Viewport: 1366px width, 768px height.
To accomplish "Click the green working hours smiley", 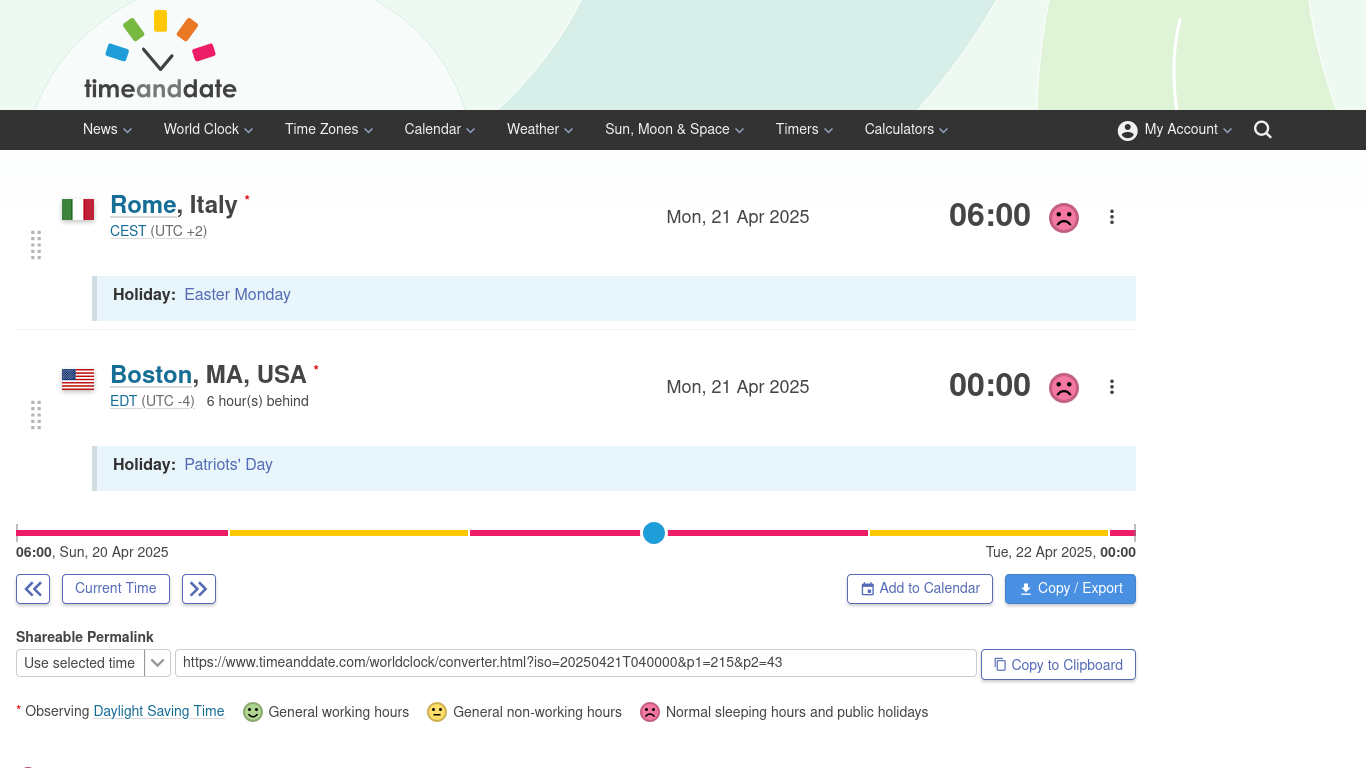I will 253,712.
